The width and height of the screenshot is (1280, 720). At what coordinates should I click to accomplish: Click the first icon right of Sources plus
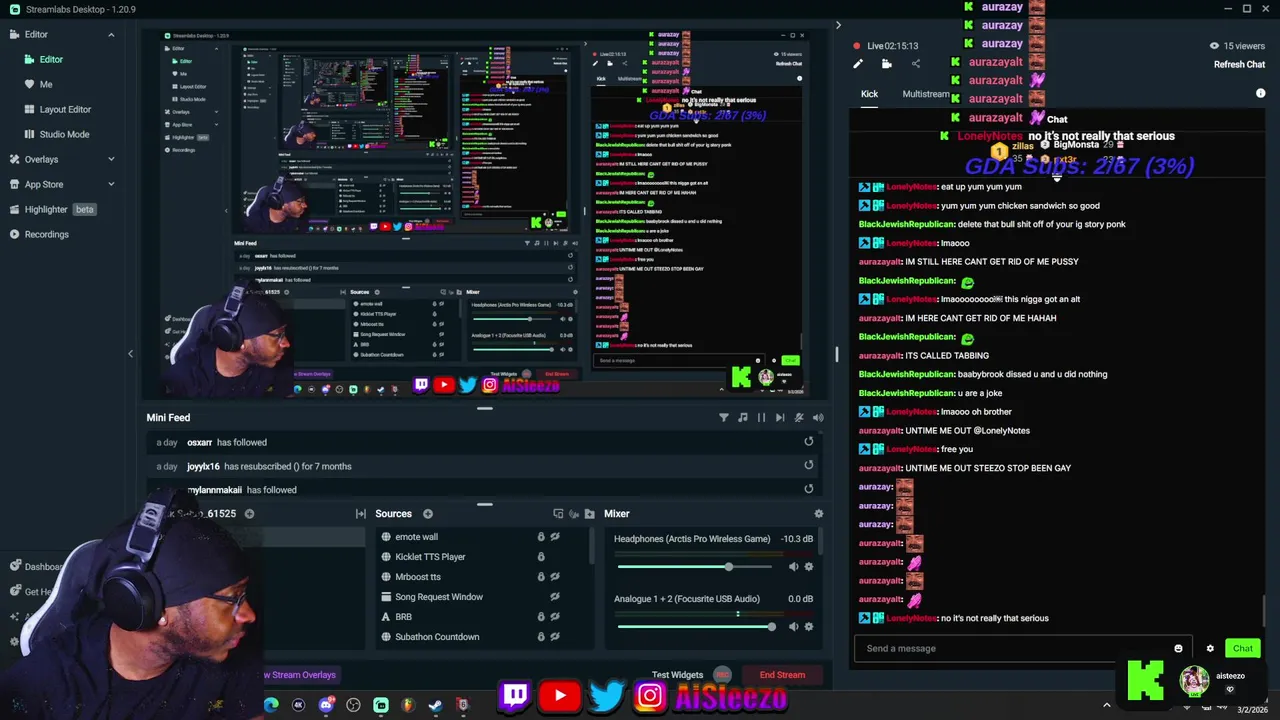tap(558, 514)
